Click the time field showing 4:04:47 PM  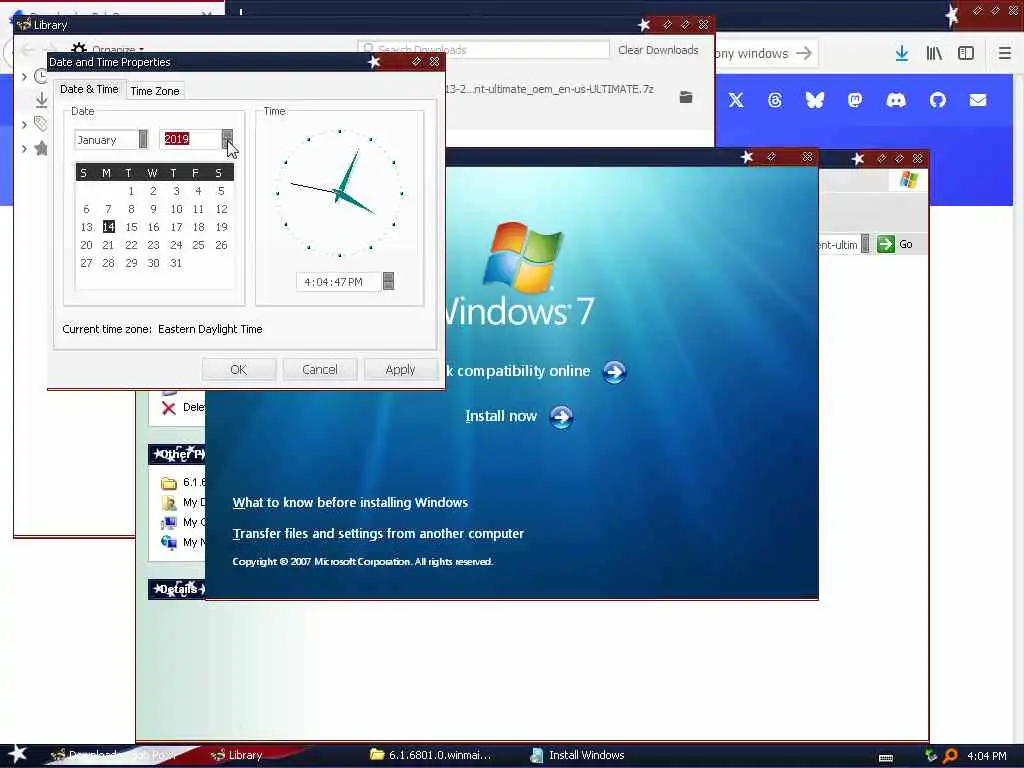[338, 281]
